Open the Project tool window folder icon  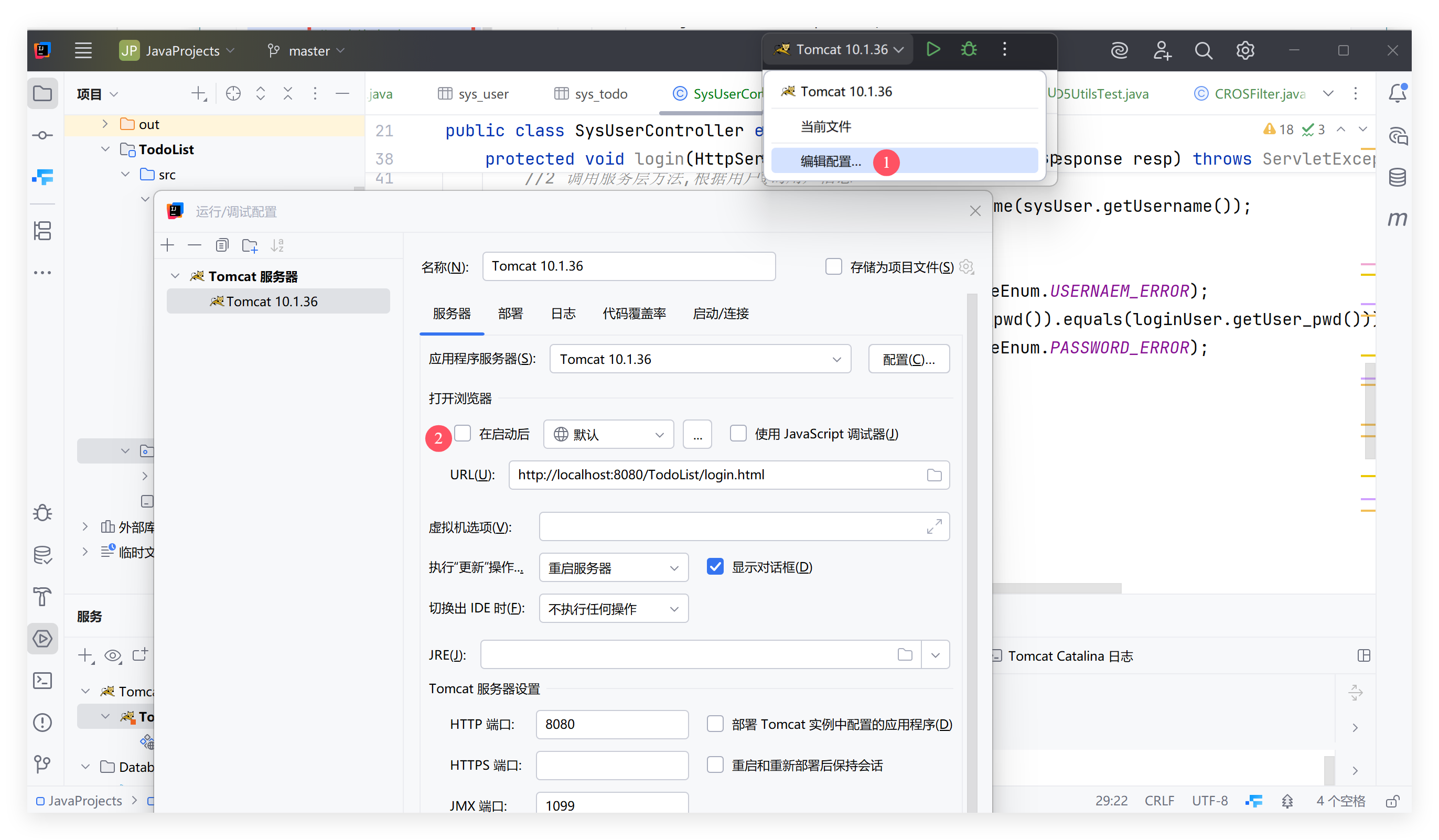coord(43,93)
